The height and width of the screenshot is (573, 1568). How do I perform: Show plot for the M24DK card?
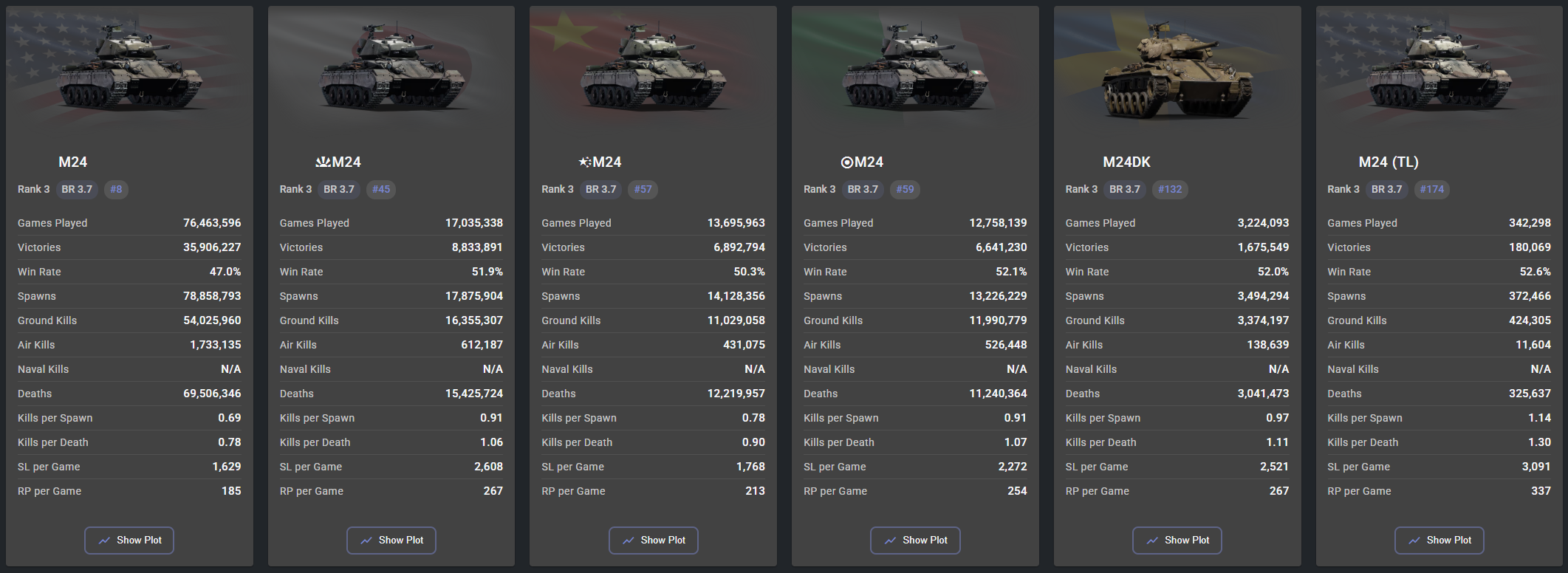click(1177, 541)
